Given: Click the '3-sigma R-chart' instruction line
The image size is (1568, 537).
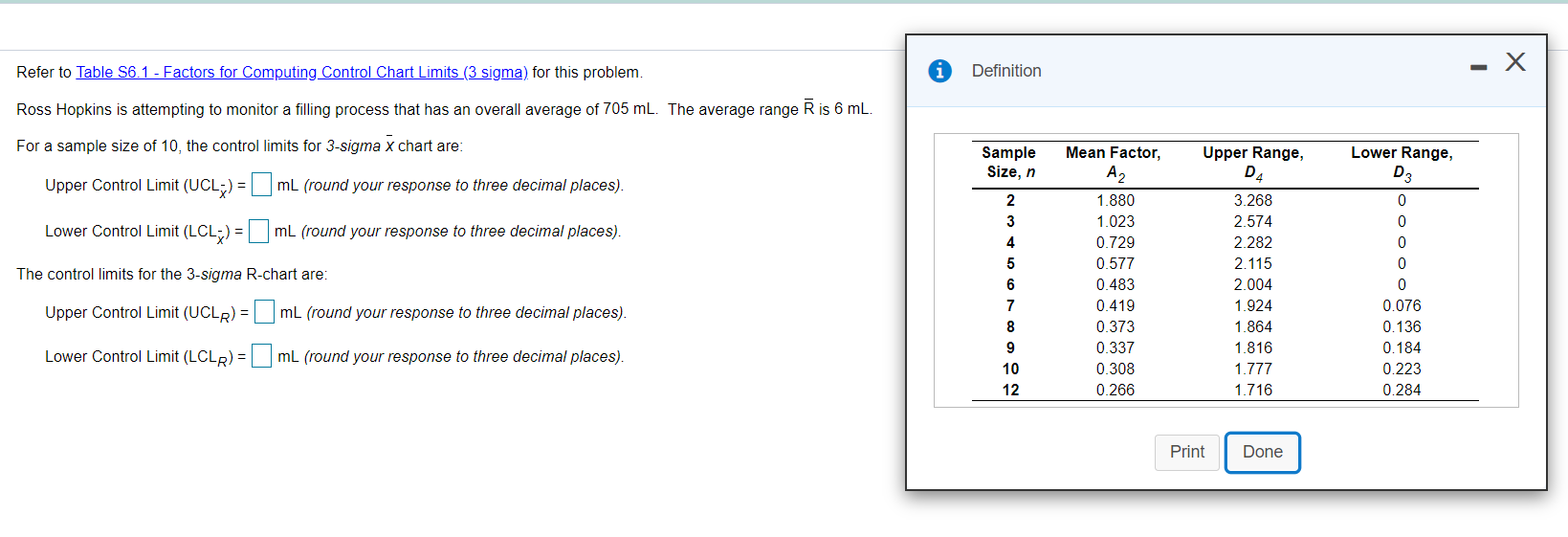Looking at the screenshot, I should [171, 274].
